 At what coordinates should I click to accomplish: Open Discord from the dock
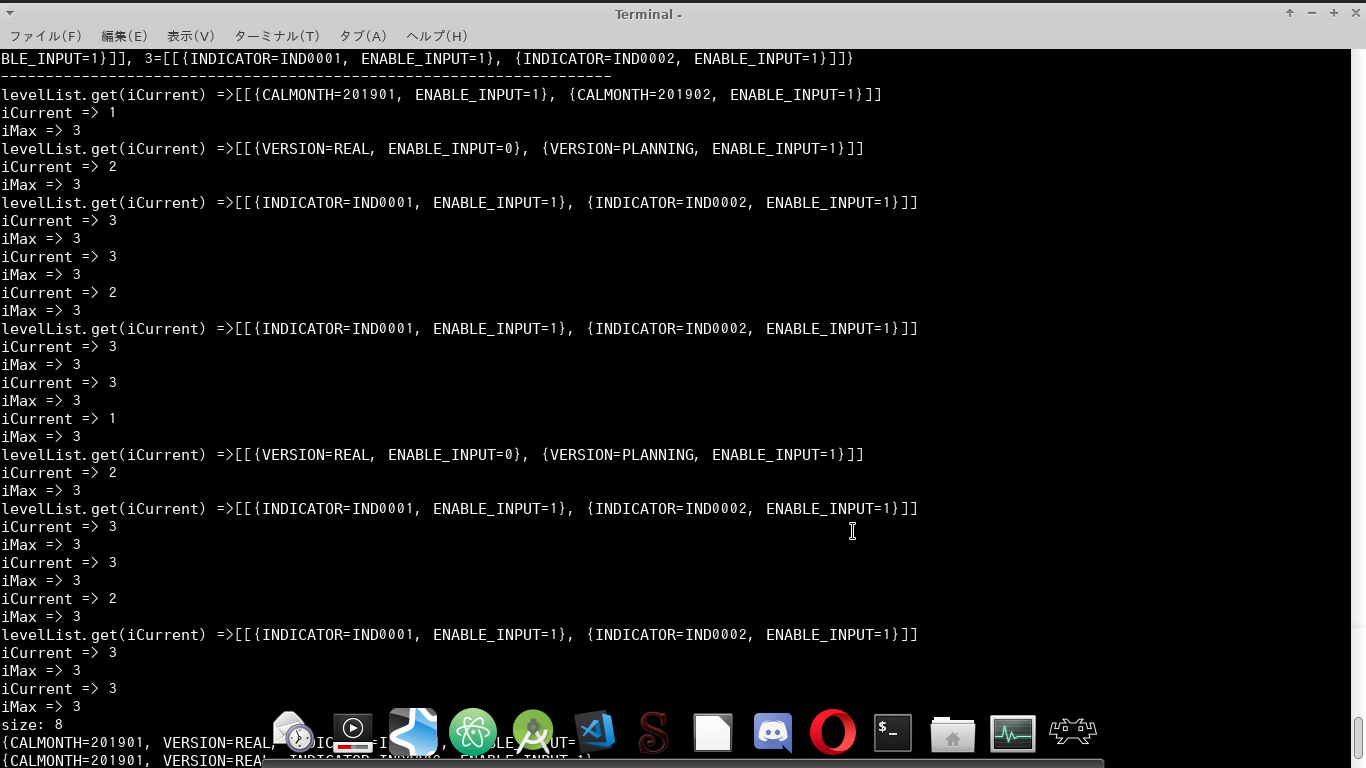tap(773, 733)
